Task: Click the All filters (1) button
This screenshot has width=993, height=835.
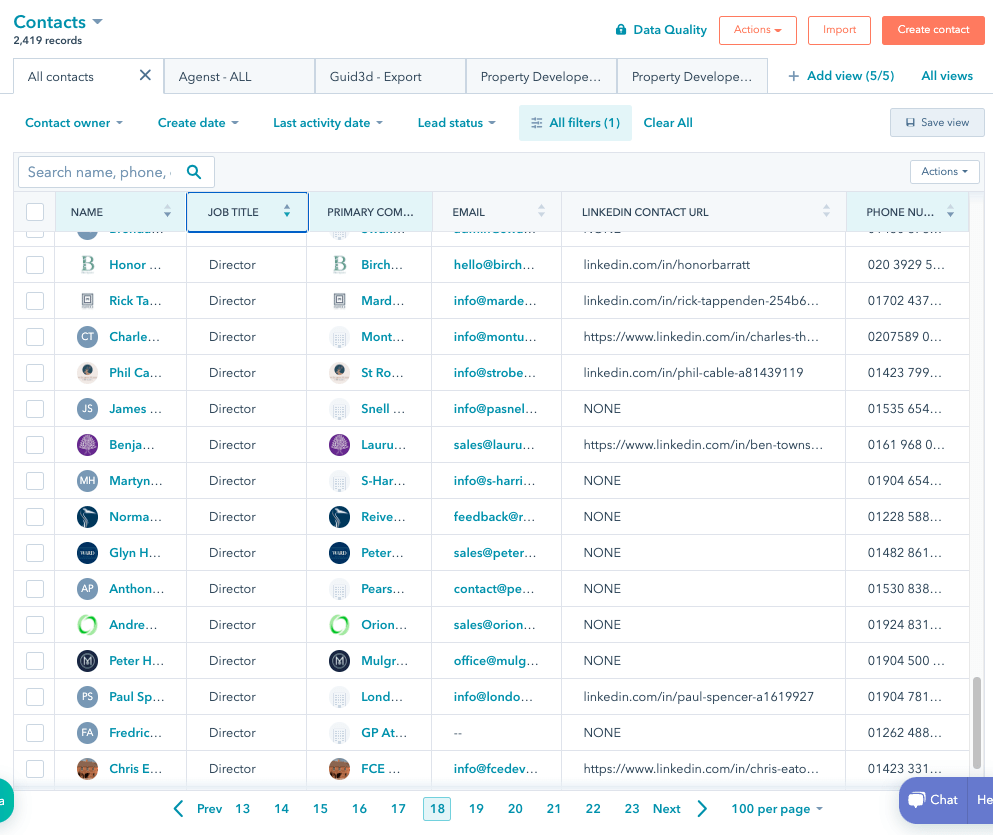Action: pos(575,123)
